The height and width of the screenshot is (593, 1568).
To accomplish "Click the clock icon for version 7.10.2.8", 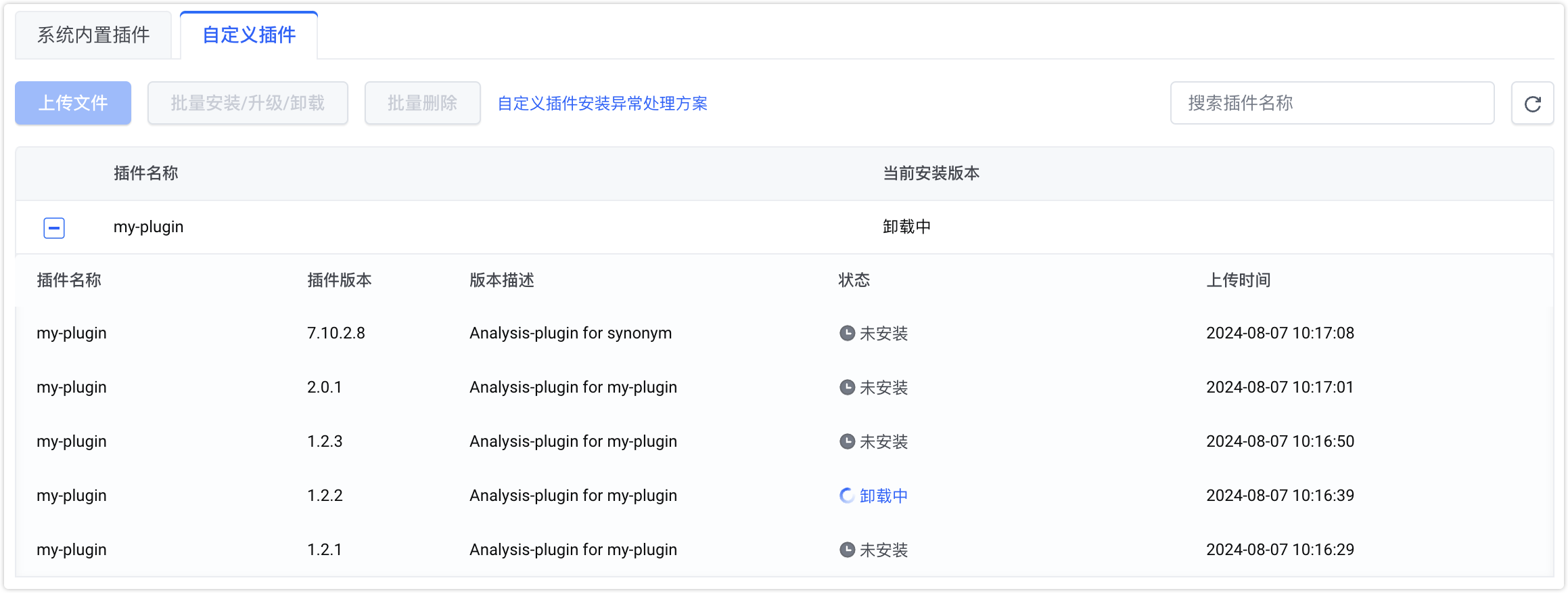I will (x=847, y=333).
